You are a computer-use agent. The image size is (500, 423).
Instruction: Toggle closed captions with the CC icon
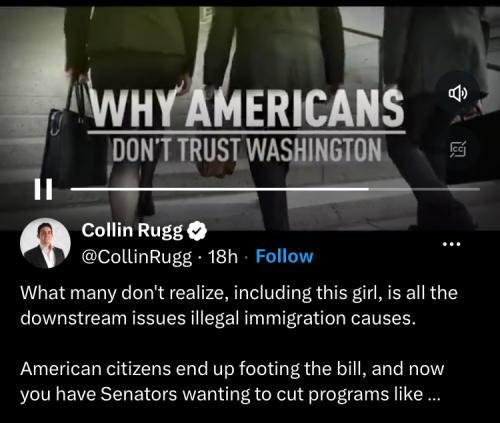458,149
